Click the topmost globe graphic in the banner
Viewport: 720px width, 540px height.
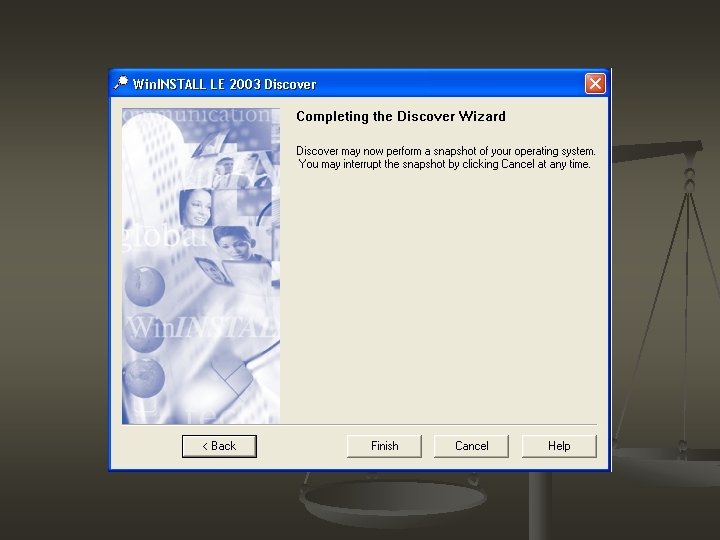coord(145,286)
